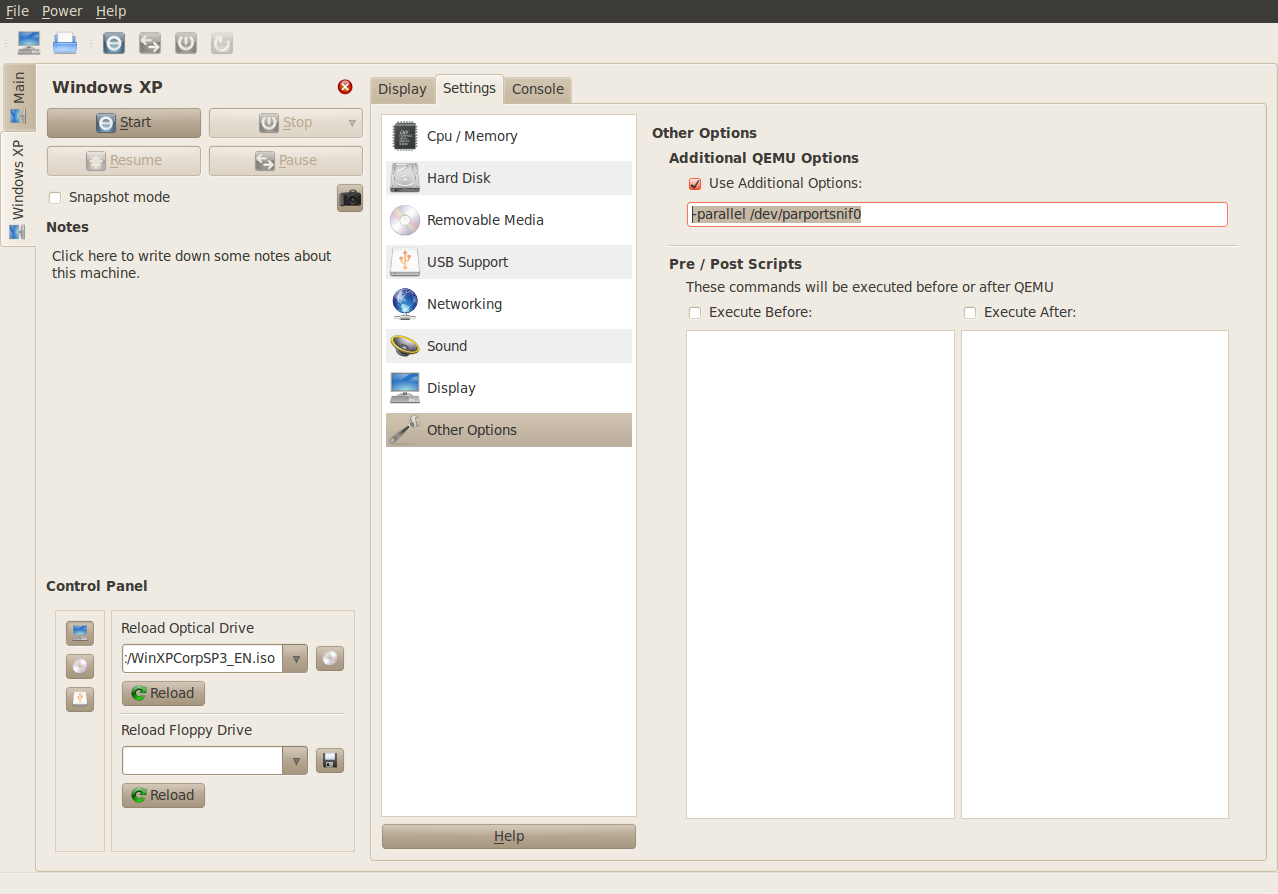Start the Windows XP virtual machine

[124, 123]
